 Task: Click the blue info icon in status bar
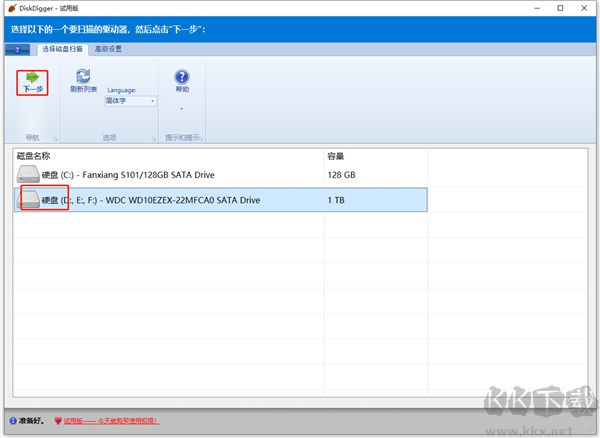pyautogui.click(x=13, y=421)
